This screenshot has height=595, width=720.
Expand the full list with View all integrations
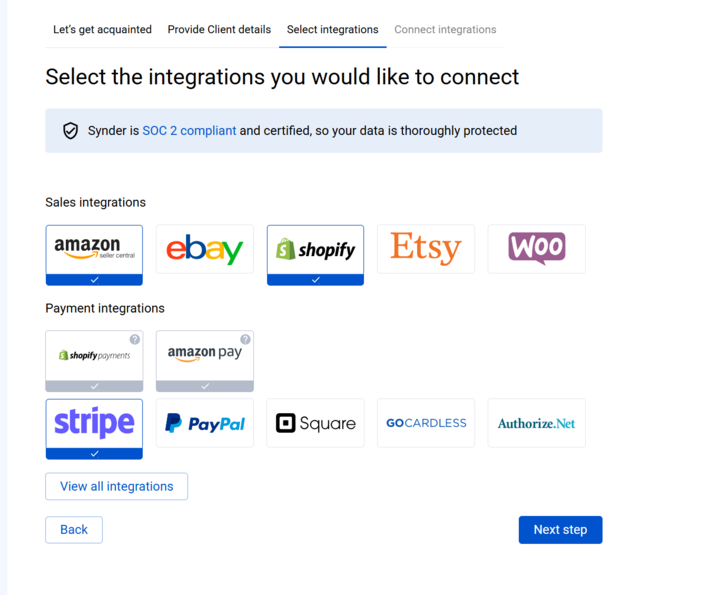click(116, 486)
